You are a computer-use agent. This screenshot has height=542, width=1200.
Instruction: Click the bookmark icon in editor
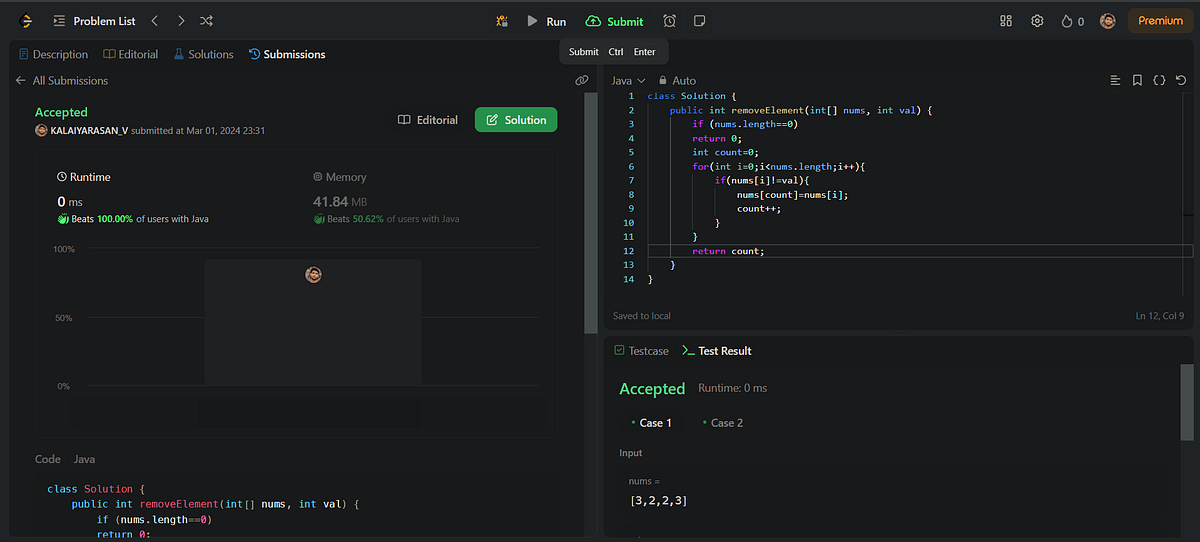click(x=1138, y=80)
